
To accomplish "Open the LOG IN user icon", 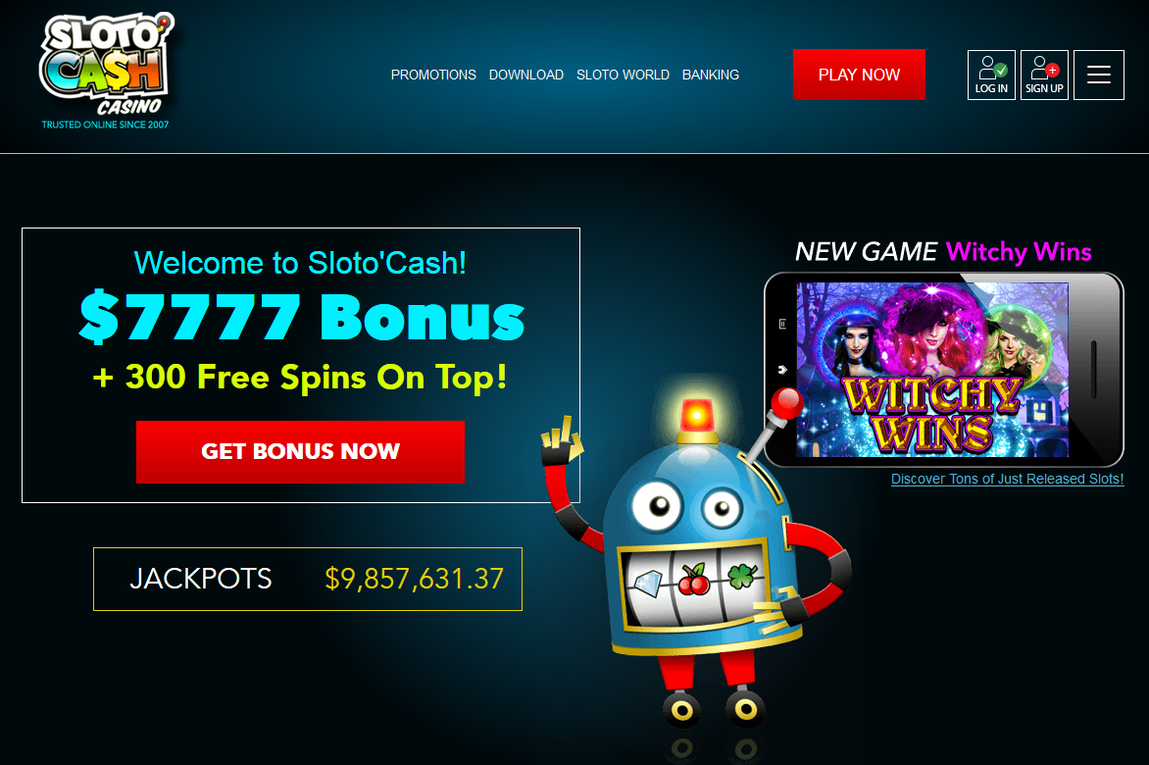I will (991, 75).
